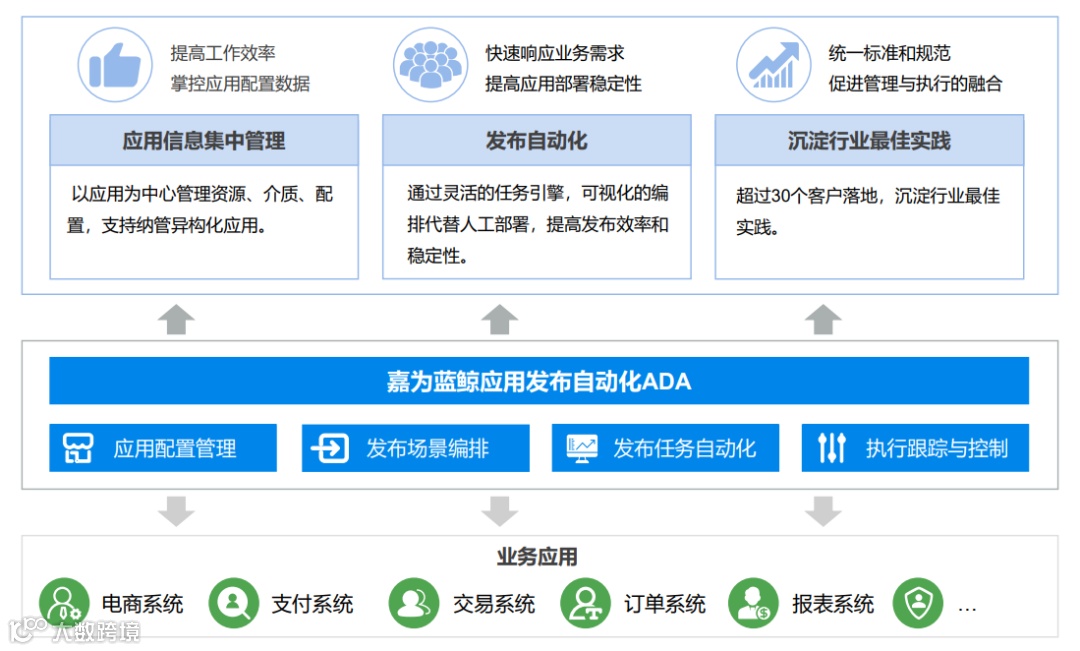
Task: Click the 支付系统 label
Action: 313,604
